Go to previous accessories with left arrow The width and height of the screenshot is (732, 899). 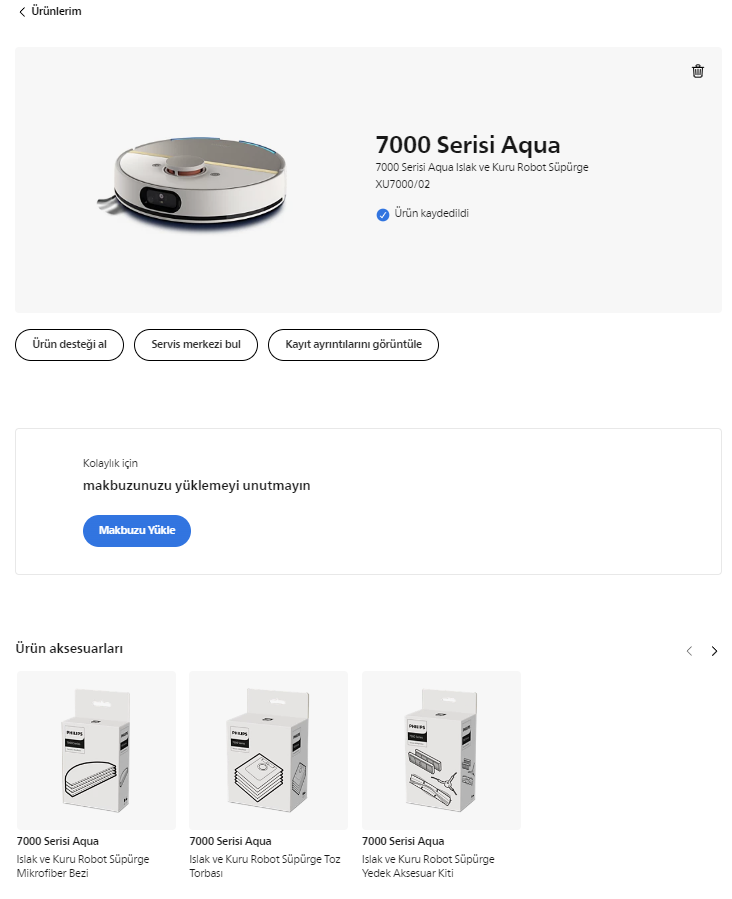coord(689,651)
